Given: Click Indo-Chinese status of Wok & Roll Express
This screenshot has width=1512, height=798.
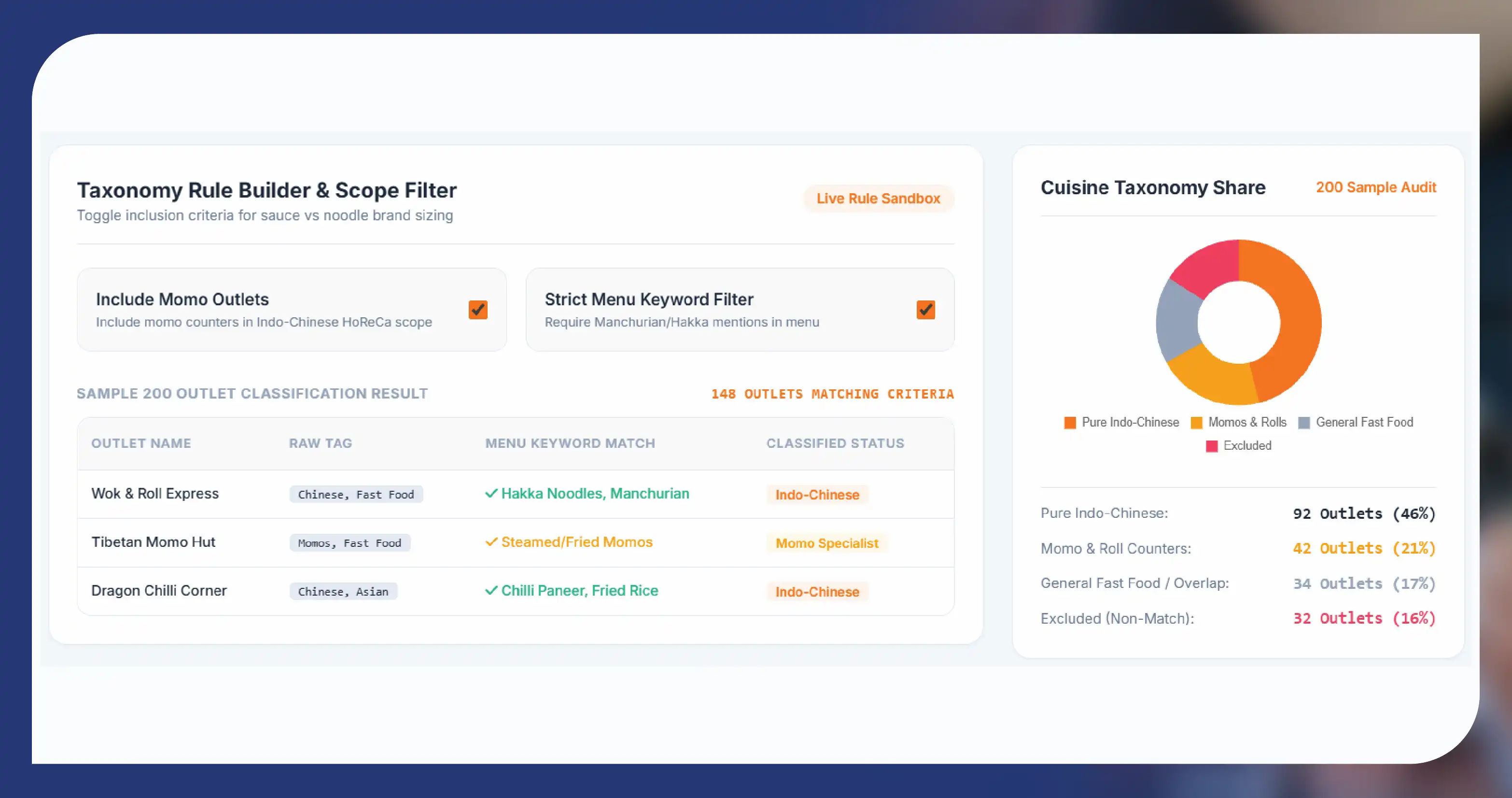Looking at the screenshot, I should [817, 495].
